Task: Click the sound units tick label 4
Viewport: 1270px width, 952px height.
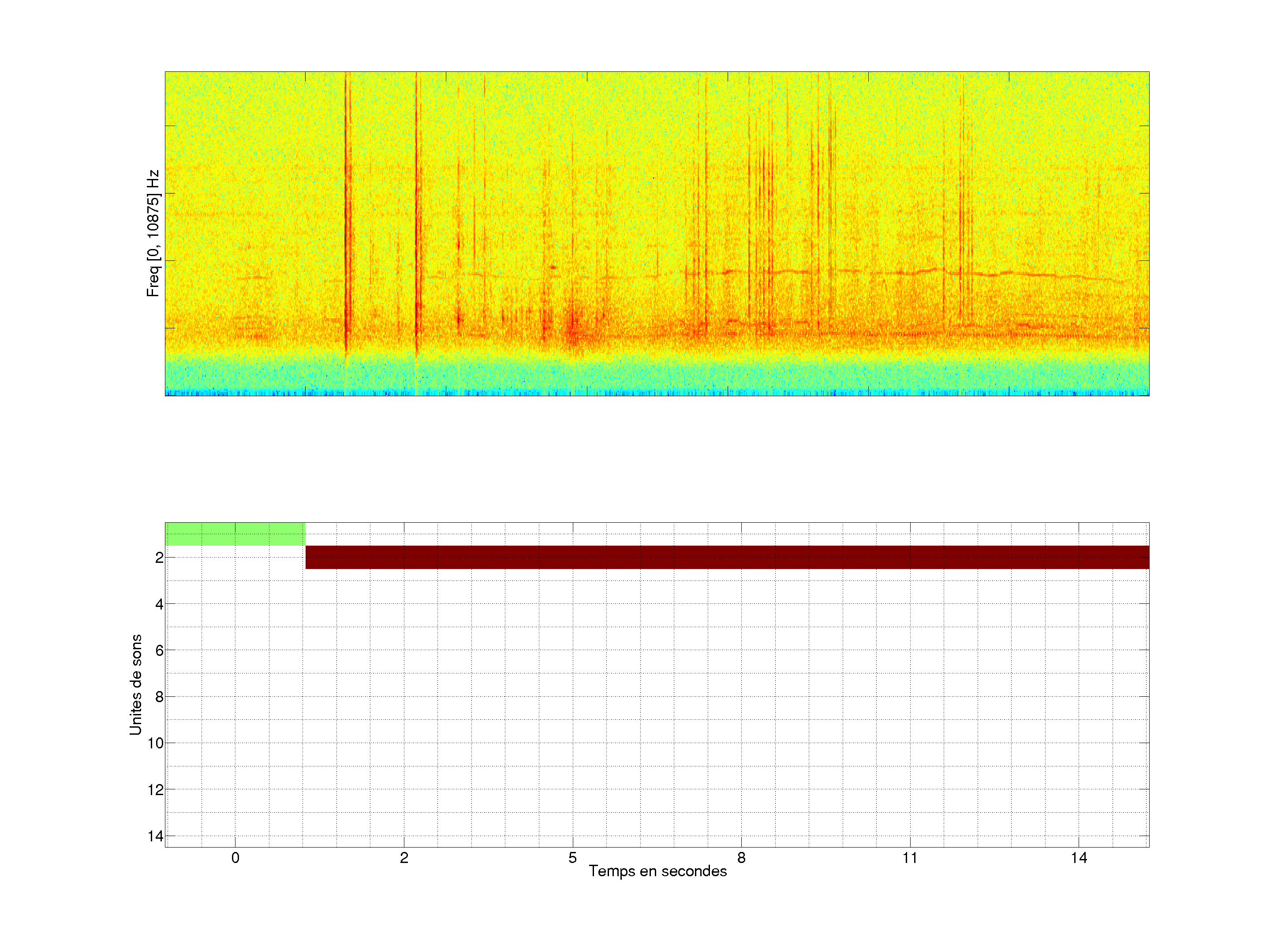Action: point(159,604)
